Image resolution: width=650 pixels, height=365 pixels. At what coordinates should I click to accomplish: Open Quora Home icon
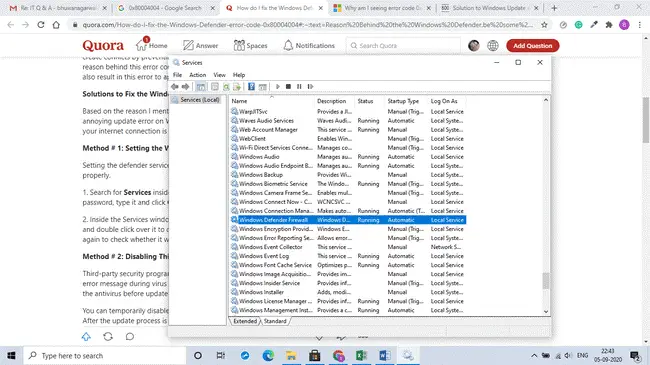coord(152,45)
